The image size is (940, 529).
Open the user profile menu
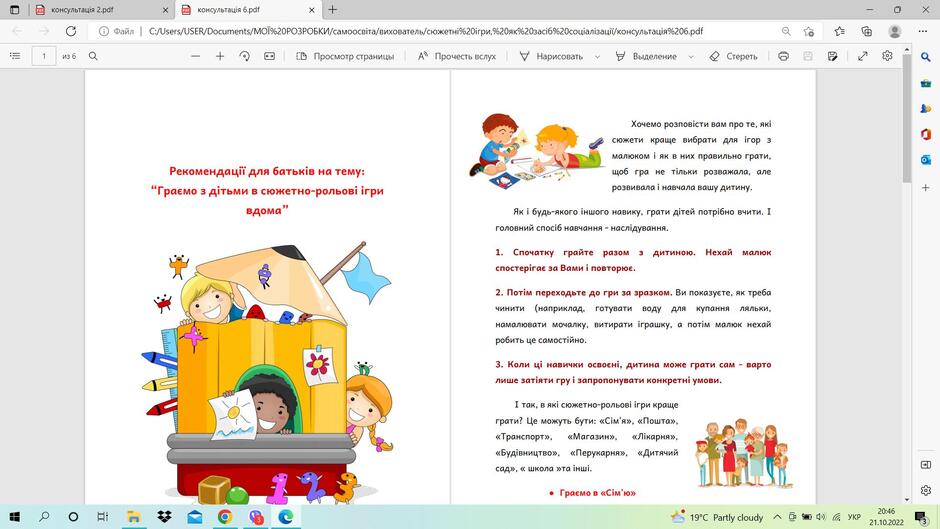pos(894,31)
